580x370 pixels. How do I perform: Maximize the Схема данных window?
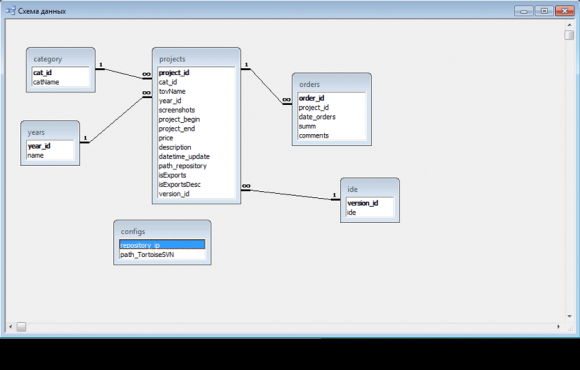[544, 11]
